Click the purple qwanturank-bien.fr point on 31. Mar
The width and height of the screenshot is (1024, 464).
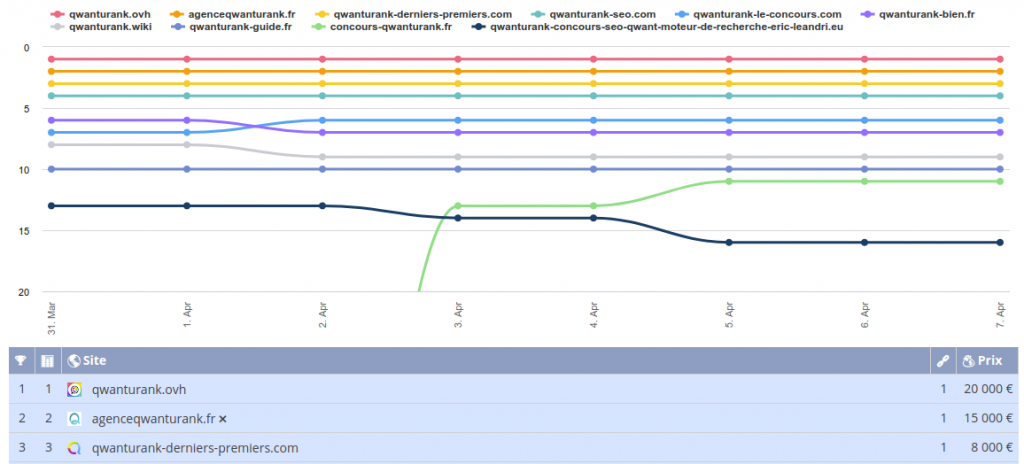51,120
